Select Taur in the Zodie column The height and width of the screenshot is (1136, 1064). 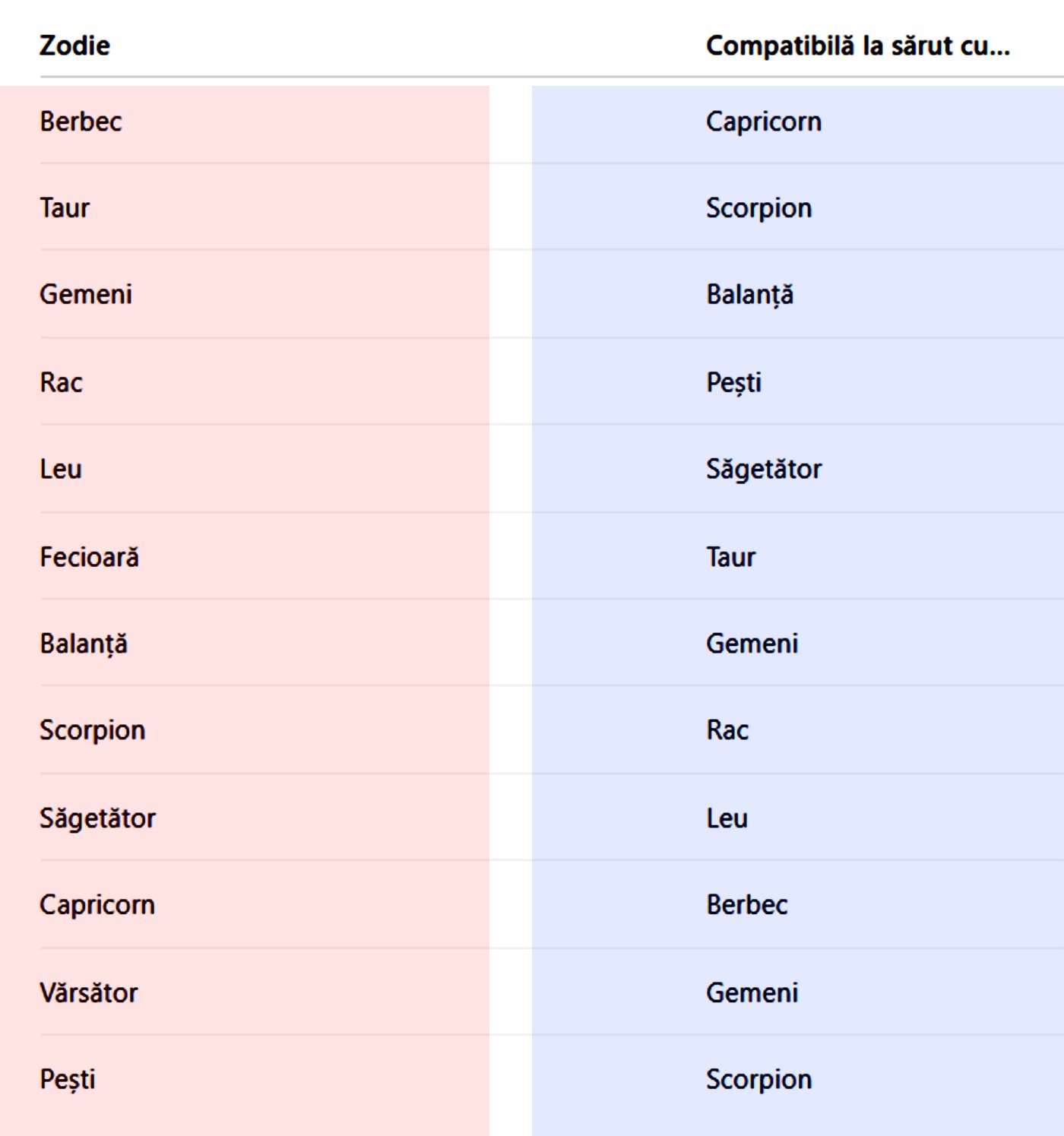(x=65, y=208)
